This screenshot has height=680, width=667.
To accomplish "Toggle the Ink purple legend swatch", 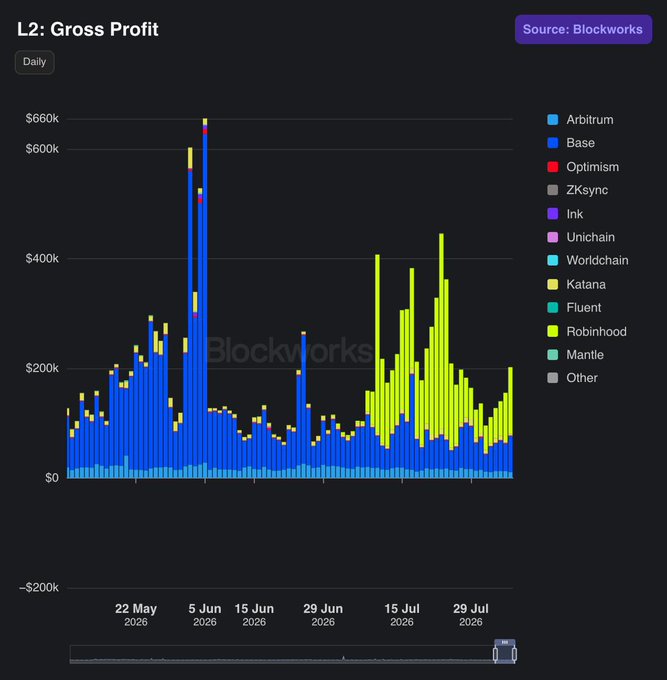I will (553, 214).
